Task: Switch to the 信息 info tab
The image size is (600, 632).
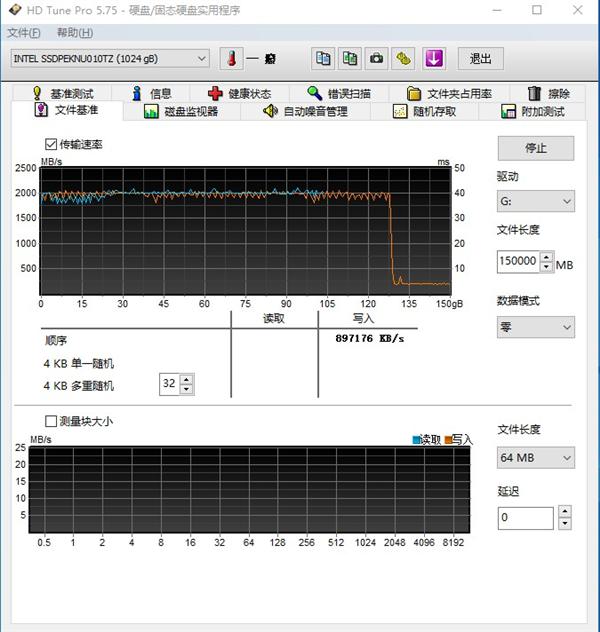Action: [x=151, y=94]
